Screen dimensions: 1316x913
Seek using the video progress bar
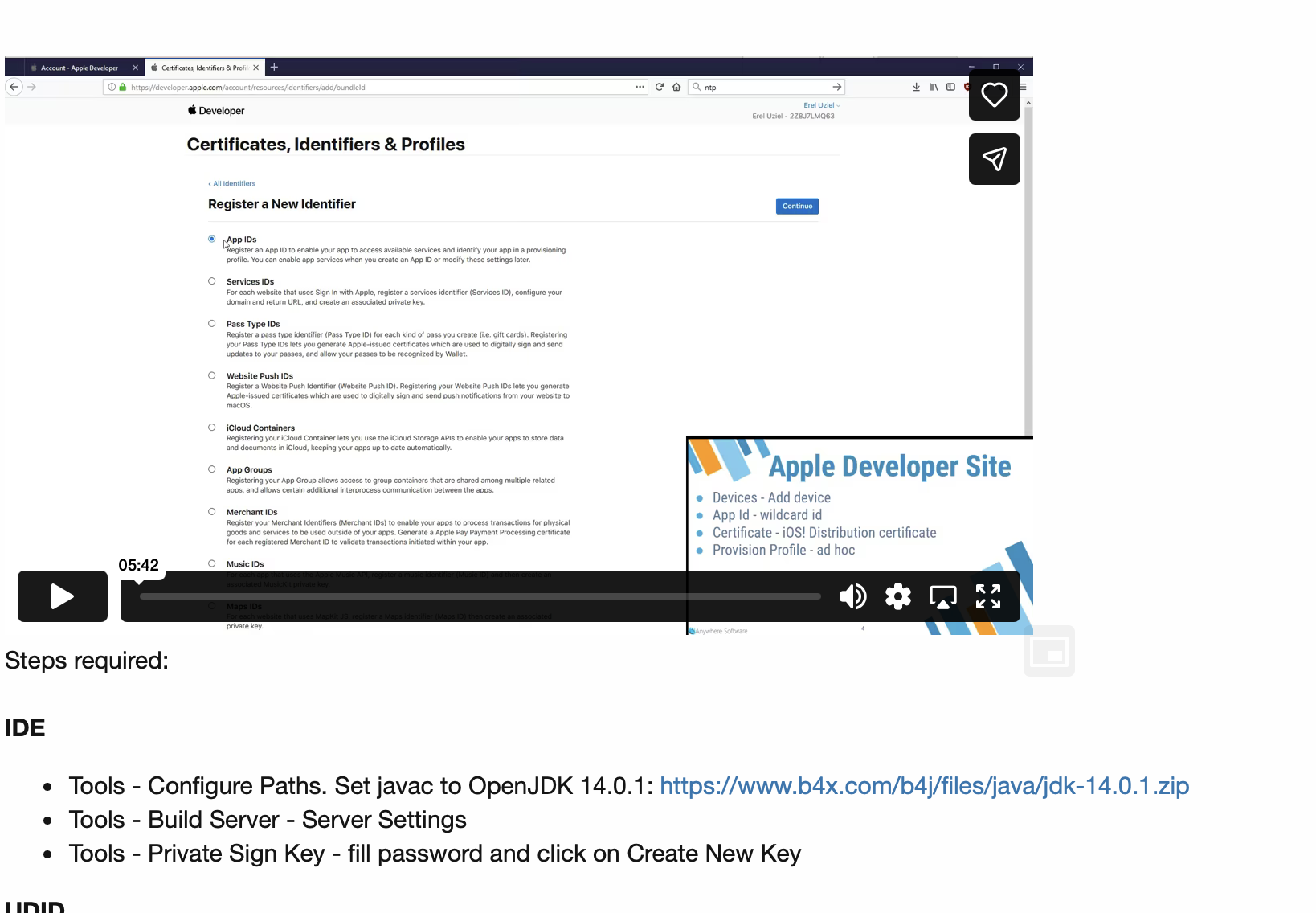(480, 596)
